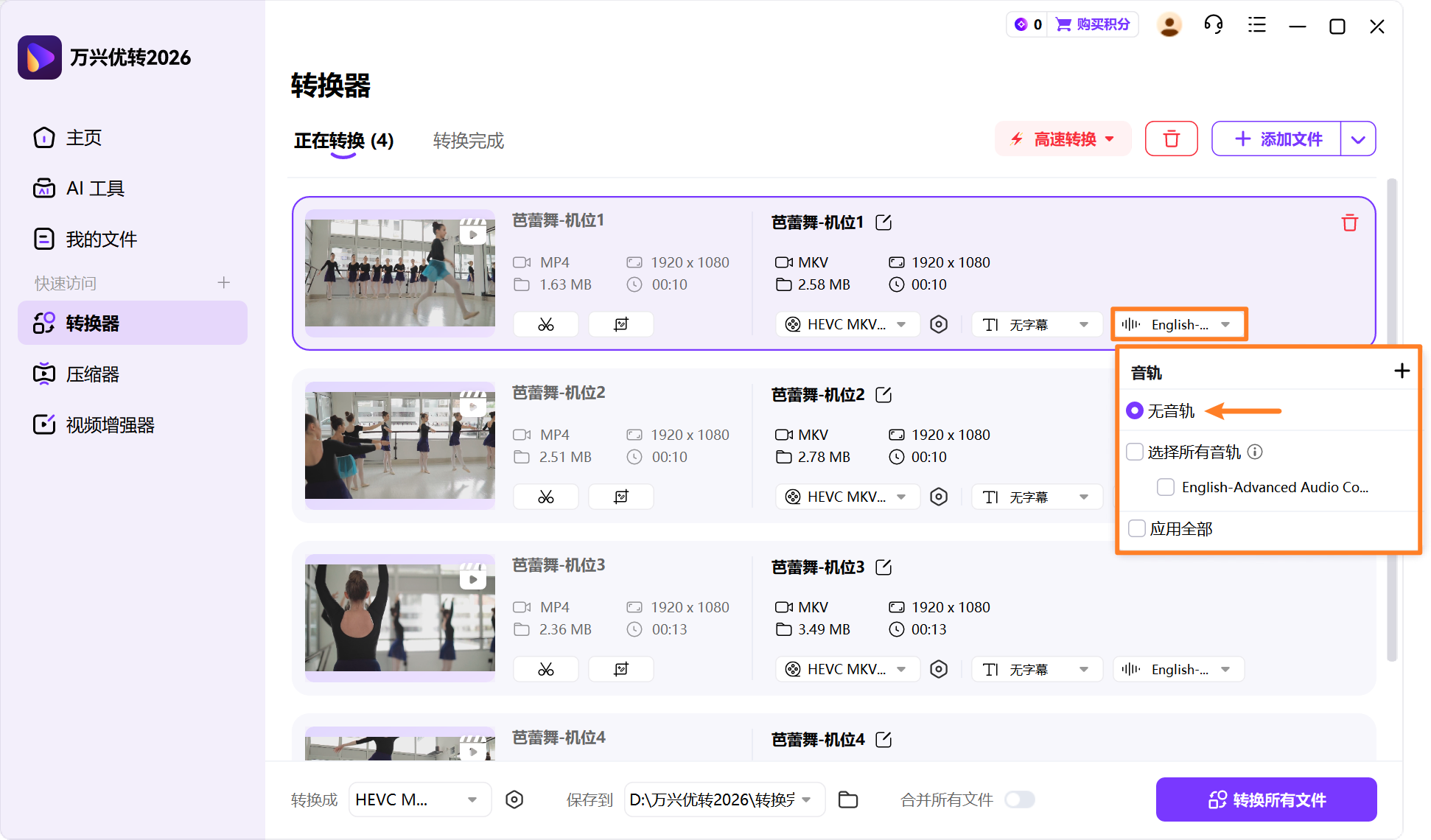This screenshot has height=840, width=1431.
Task: Open the 转换成 HEVC format dropdown
Action: click(x=418, y=799)
